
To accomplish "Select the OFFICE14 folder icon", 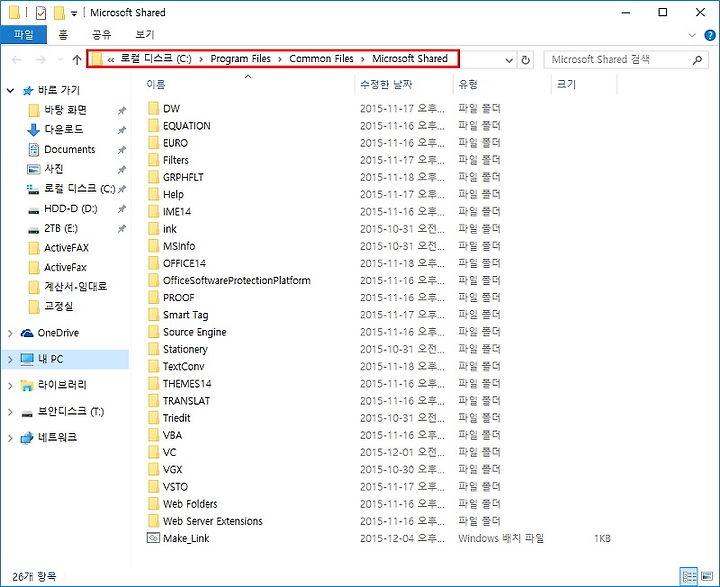I will [153, 263].
